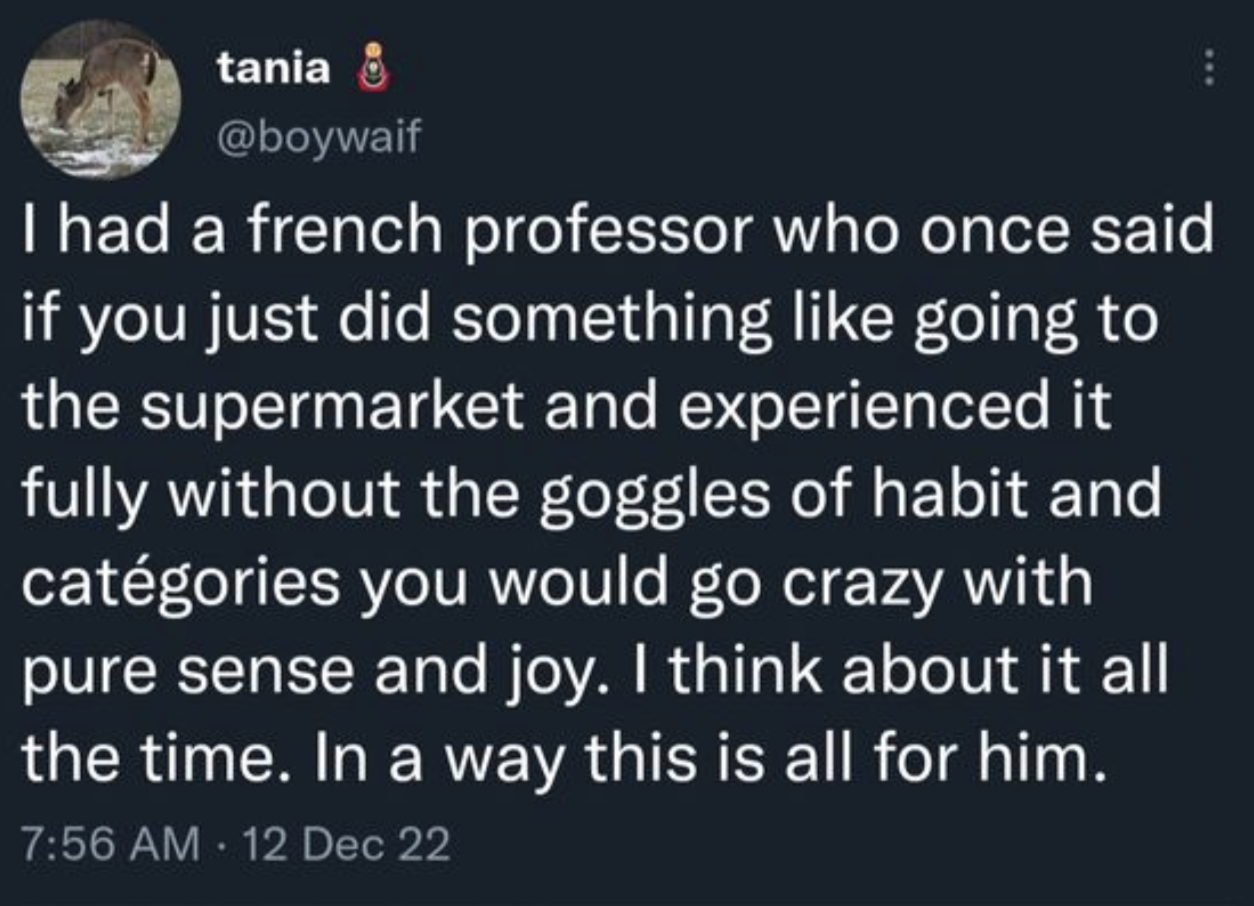1254x906 pixels.
Task: Click the deer profile picture avatar
Action: [x=101, y=99]
